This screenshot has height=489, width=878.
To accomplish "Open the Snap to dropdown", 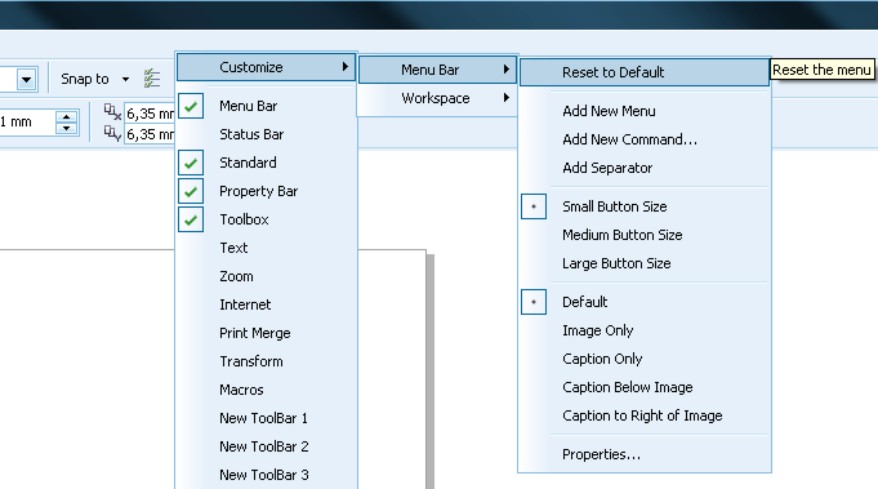I will click(x=95, y=79).
